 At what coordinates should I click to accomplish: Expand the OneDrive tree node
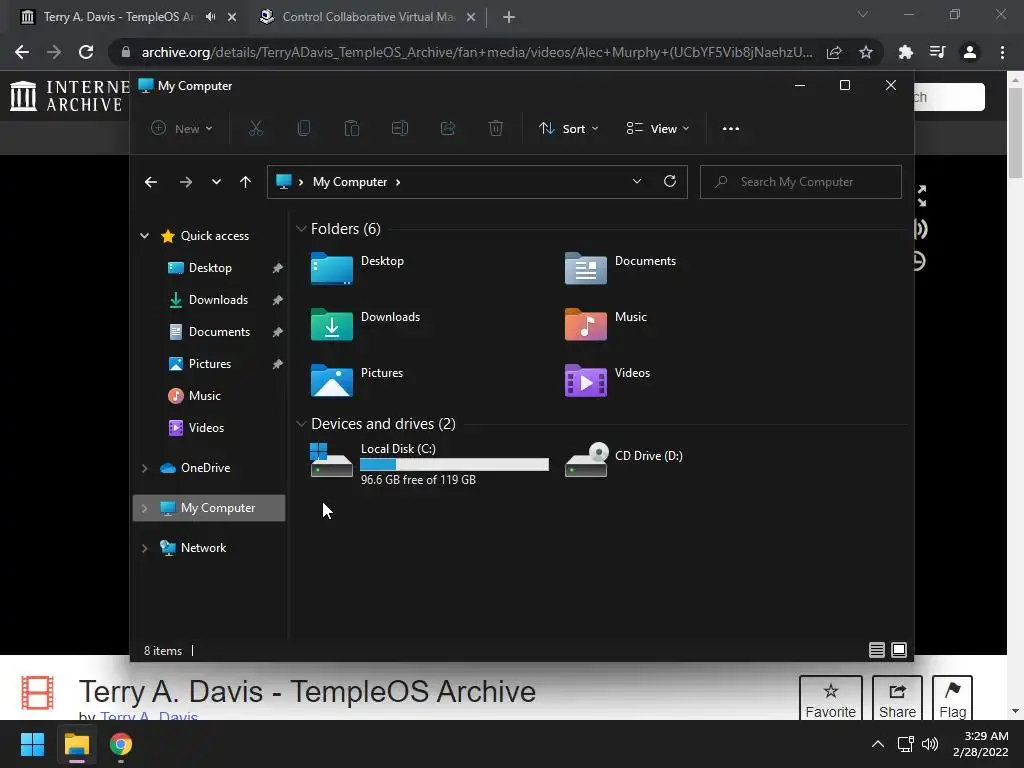tap(144, 468)
